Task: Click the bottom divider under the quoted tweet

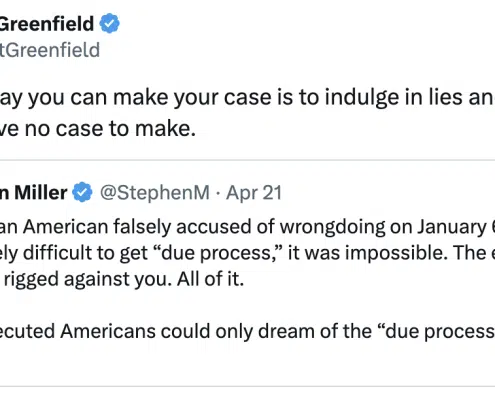Action: 247,387
